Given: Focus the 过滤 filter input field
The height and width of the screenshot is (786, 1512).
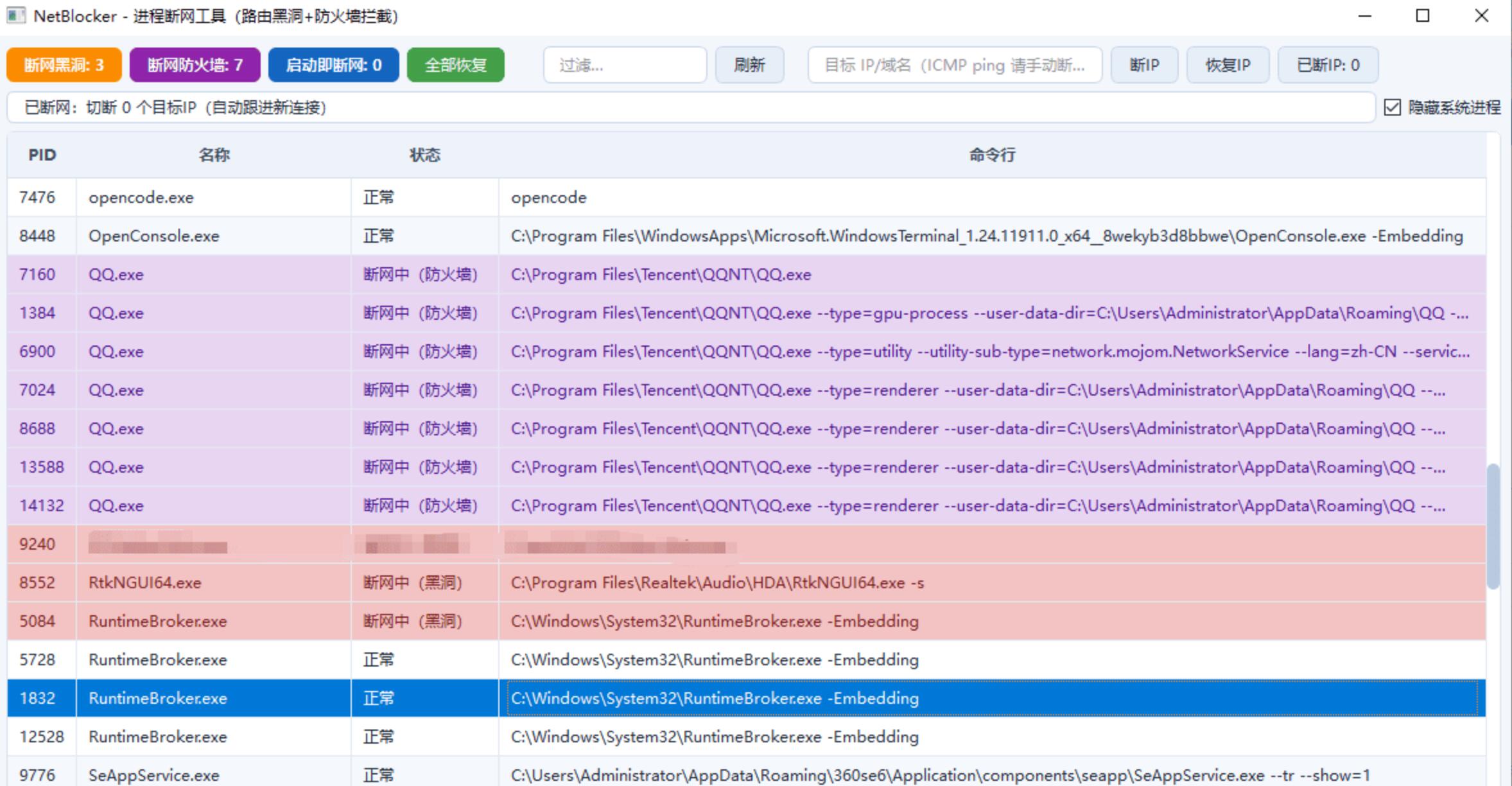Looking at the screenshot, I should click(x=625, y=65).
